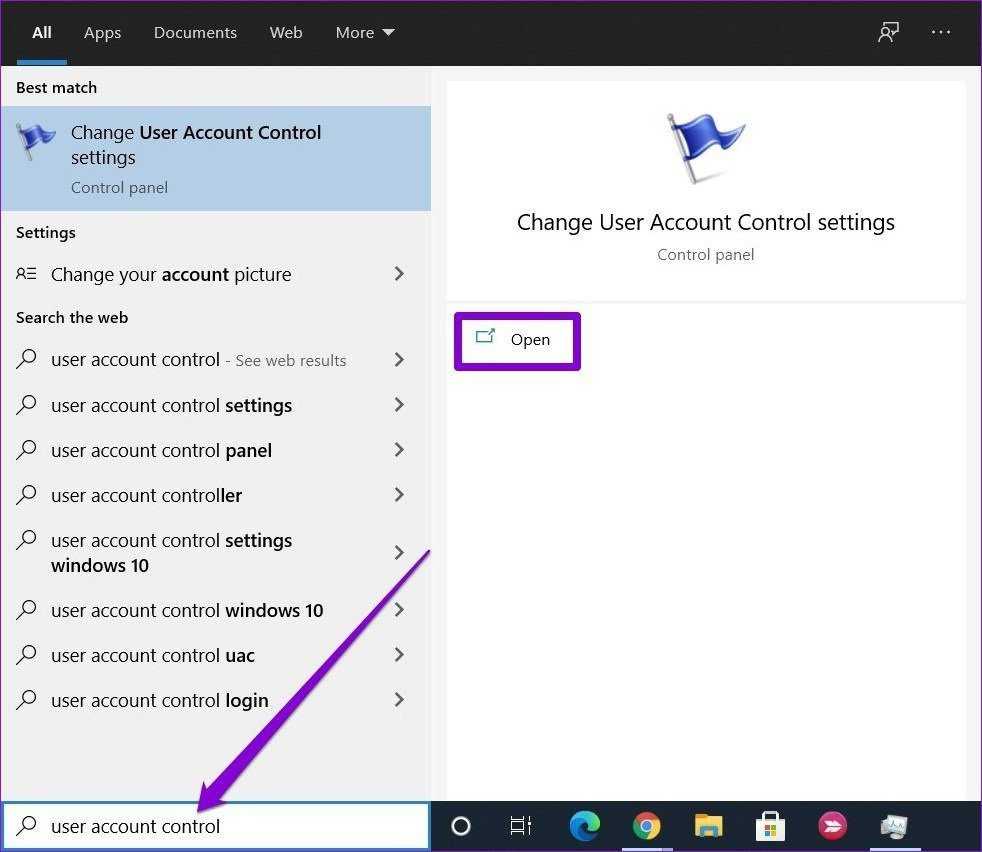Switch to the Documents tab
Screen dimensions: 982x852
pyautogui.click(x=195, y=32)
